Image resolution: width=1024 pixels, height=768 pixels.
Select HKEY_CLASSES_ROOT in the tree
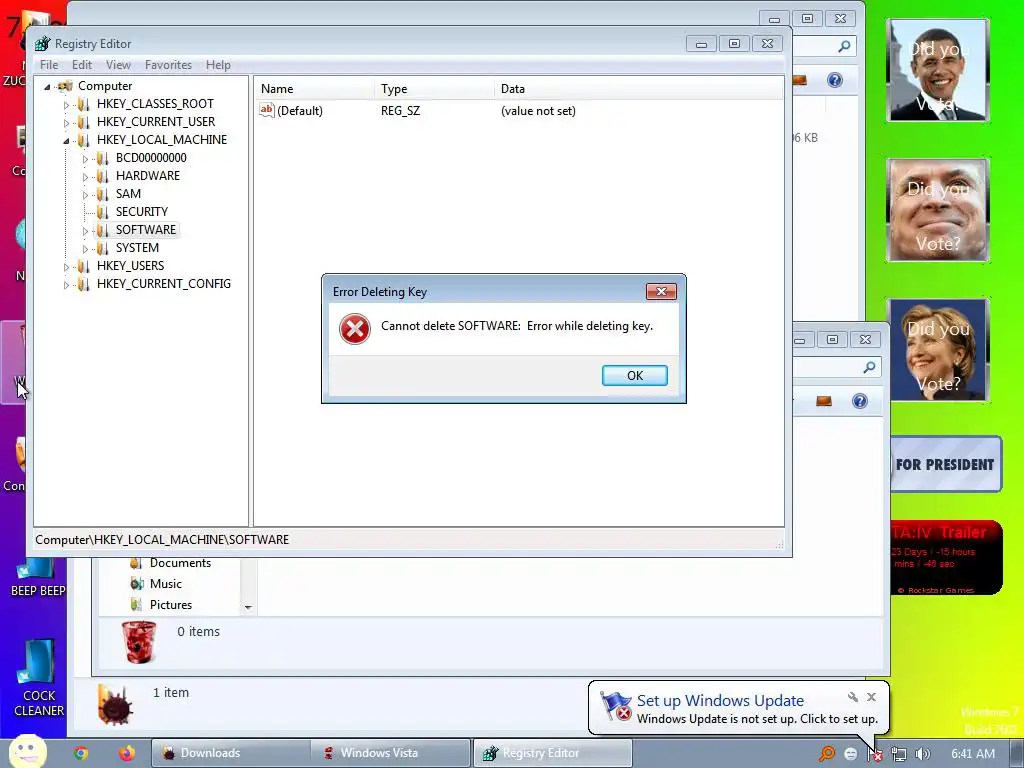155,104
